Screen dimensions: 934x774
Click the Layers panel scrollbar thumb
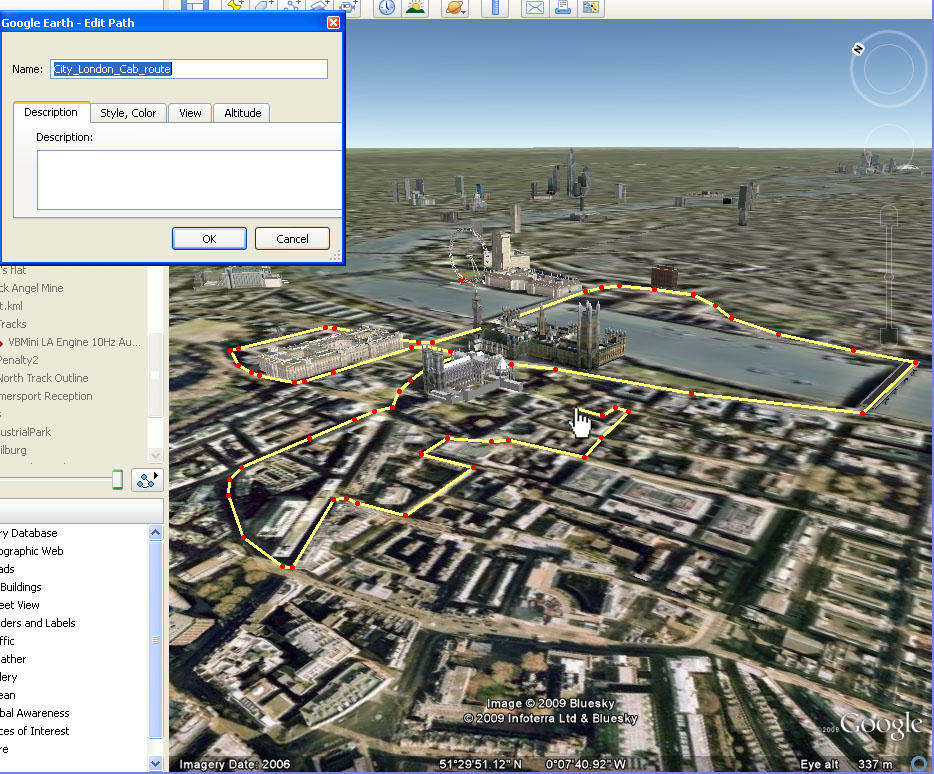point(155,640)
